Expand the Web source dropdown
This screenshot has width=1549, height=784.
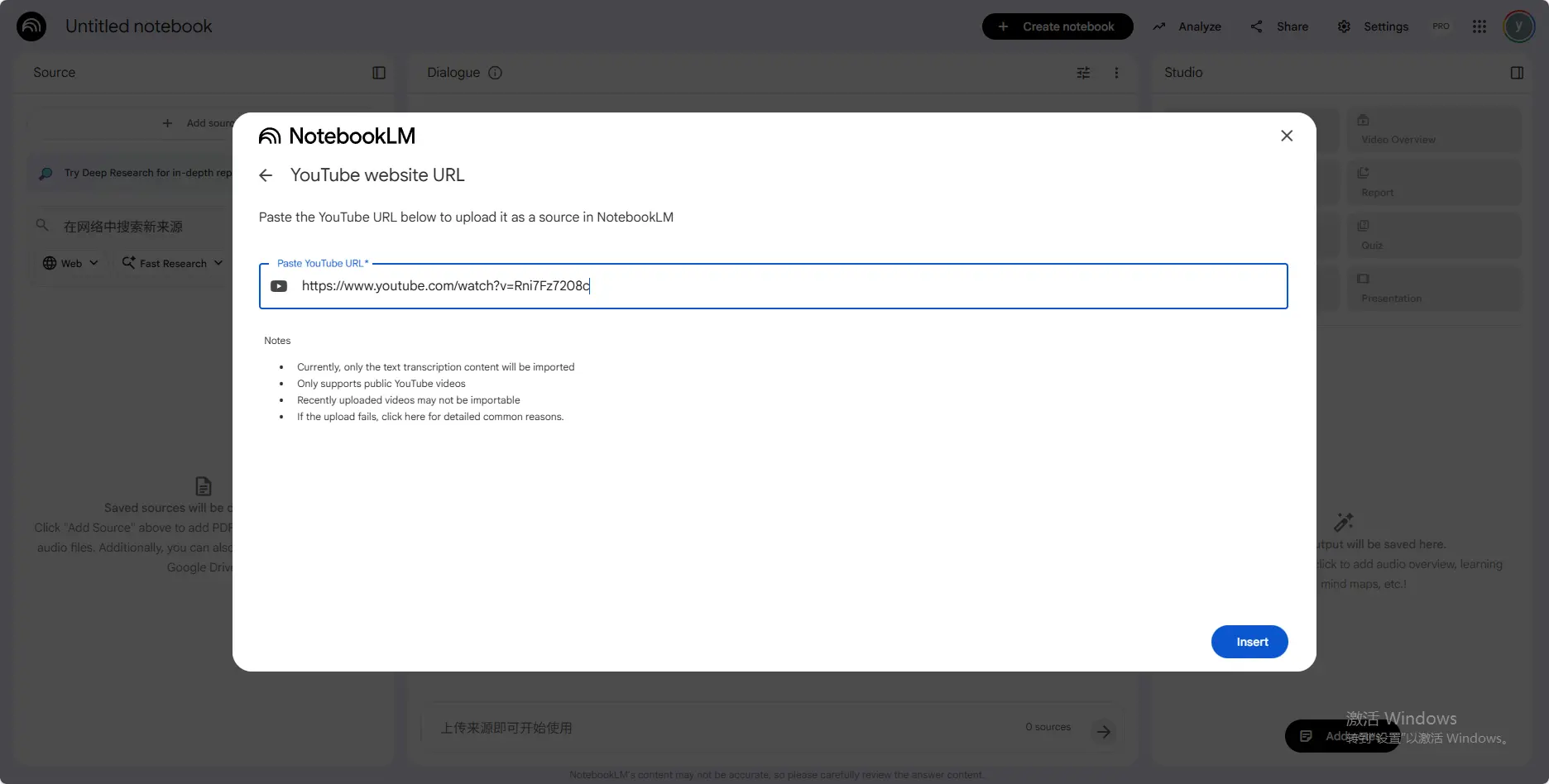coord(70,263)
